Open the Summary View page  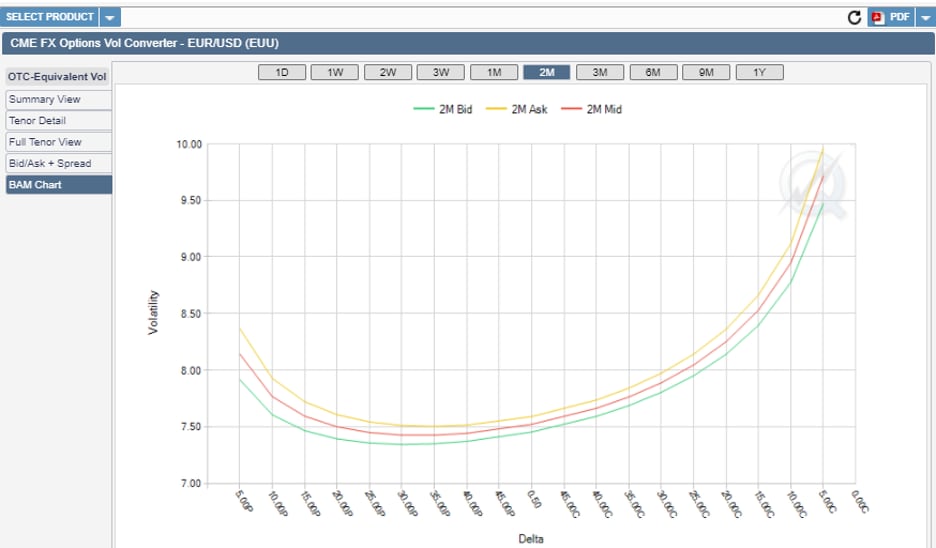(x=58, y=99)
